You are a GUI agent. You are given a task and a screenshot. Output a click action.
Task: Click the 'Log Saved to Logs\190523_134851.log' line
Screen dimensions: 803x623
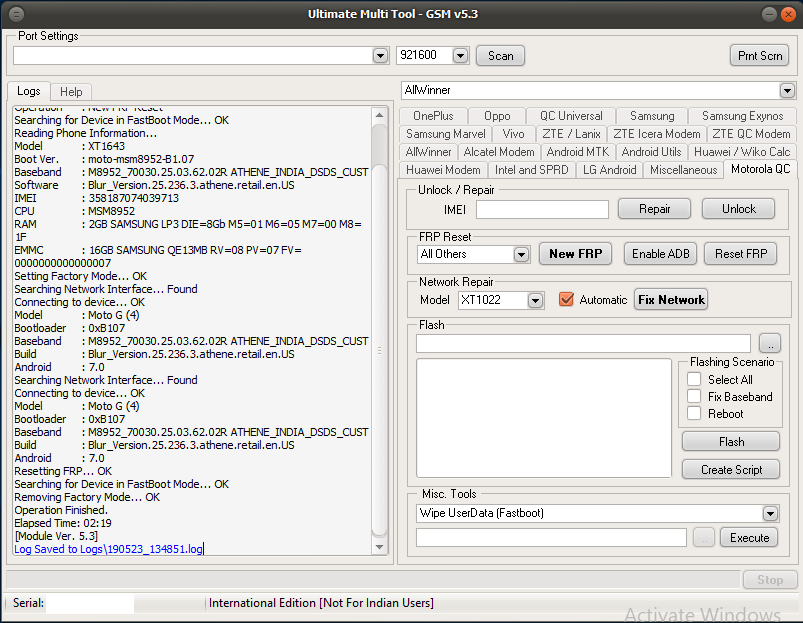click(109, 549)
